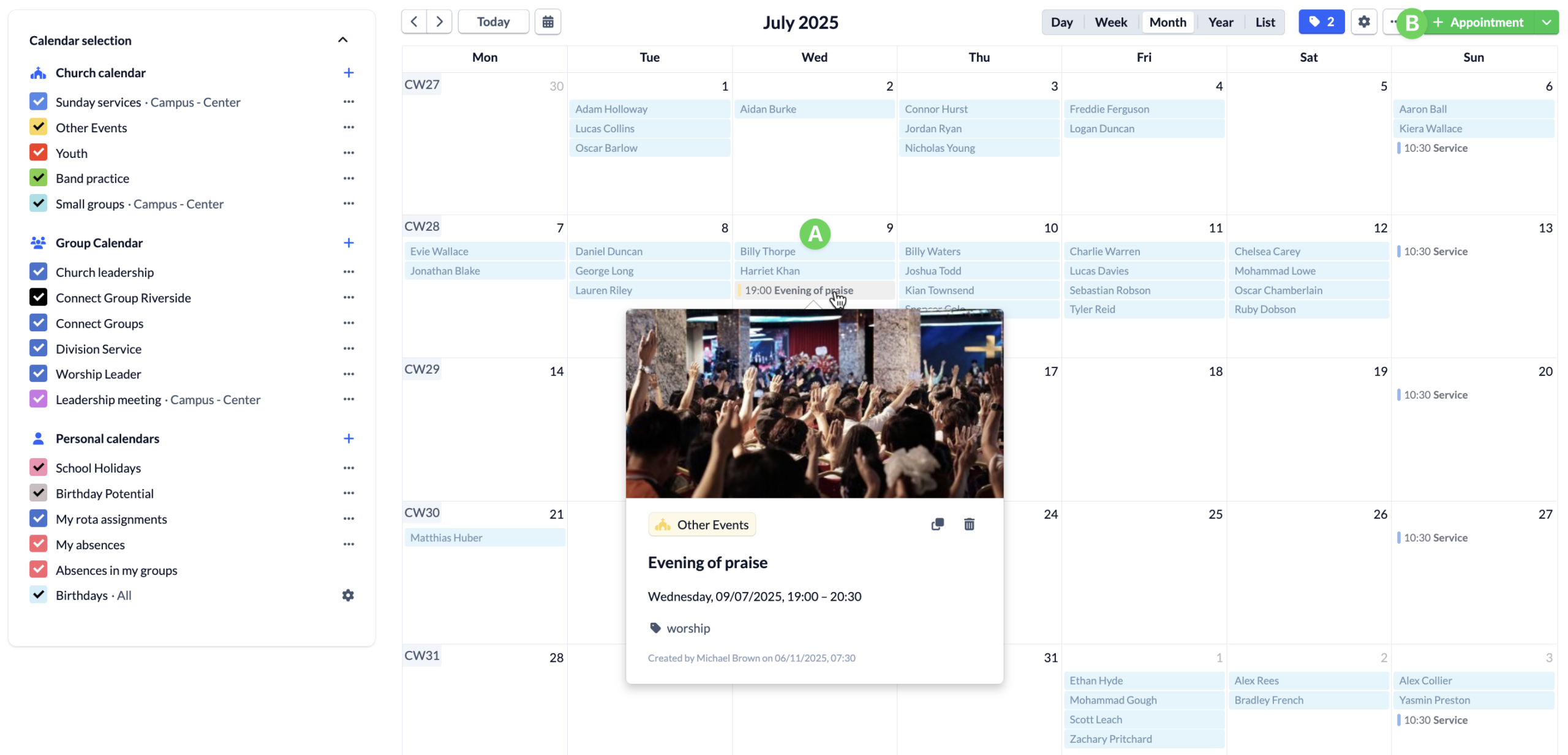Open Birthdays settings gear icon
1568x755 pixels.
tap(348, 595)
